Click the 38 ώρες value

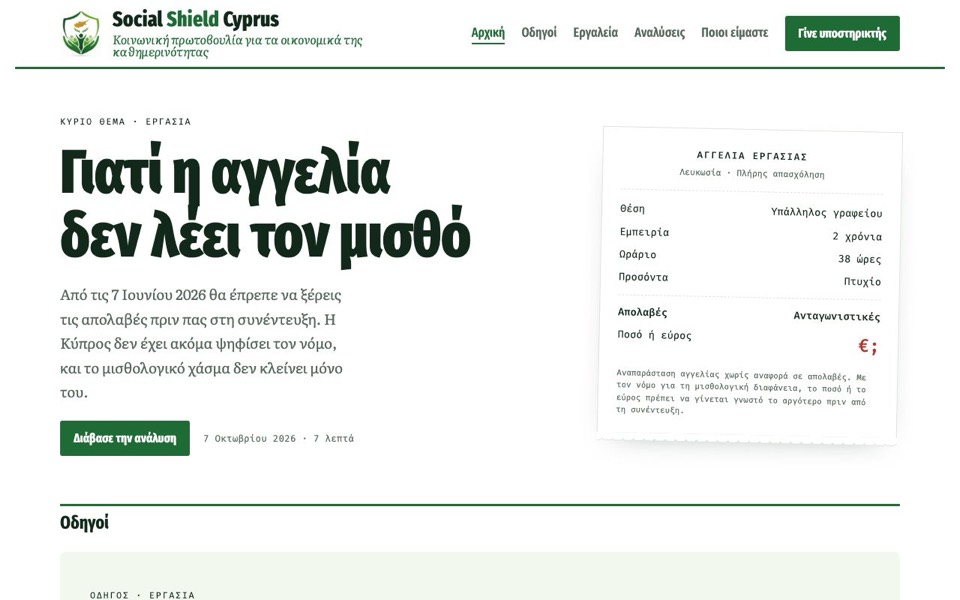click(860, 259)
